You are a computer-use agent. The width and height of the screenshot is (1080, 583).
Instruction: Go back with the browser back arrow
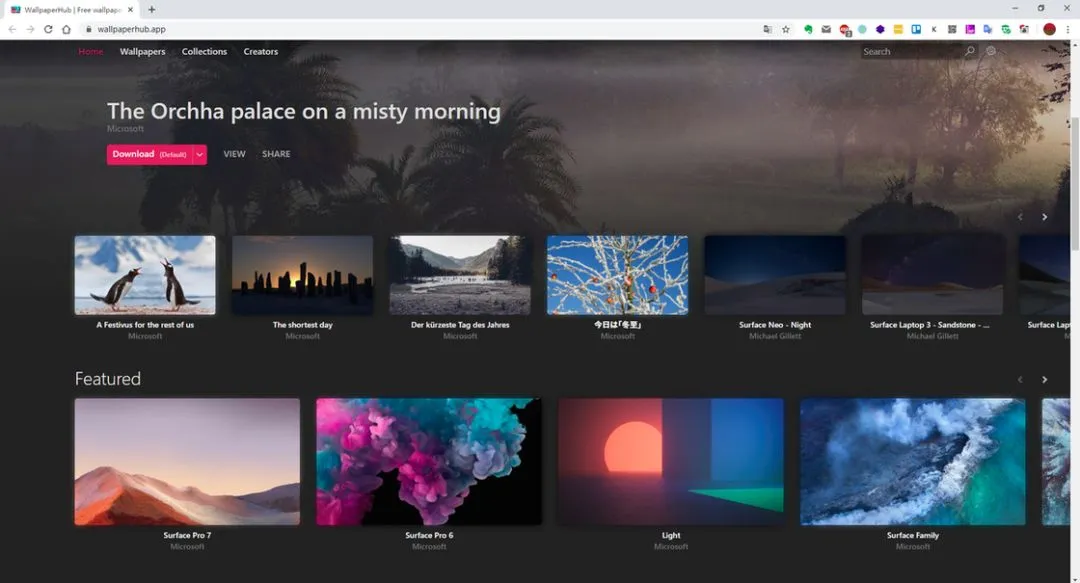(x=12, y=29)
